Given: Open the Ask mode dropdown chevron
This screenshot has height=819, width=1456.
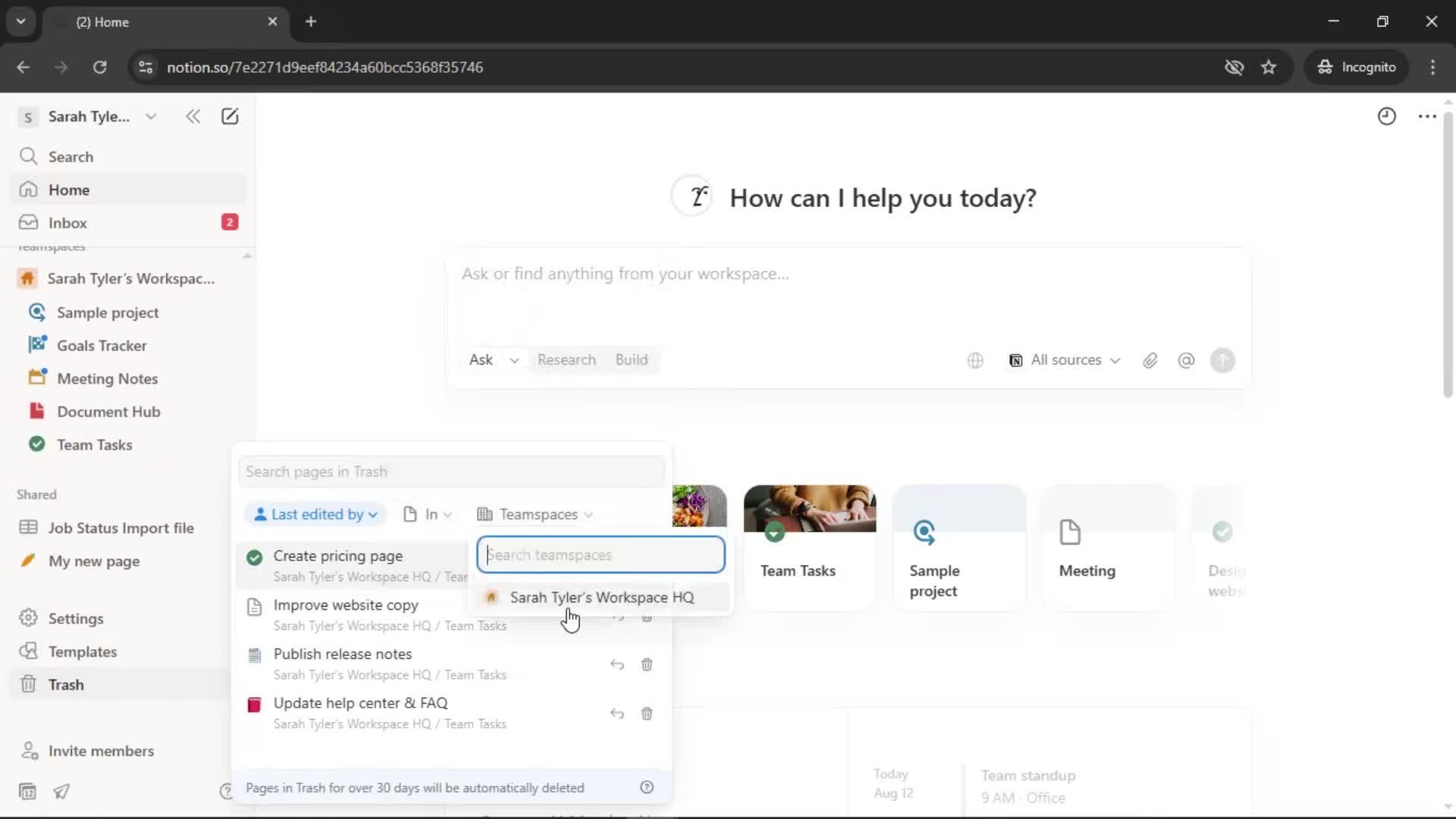Looking at the screenshot, I should (x=514, y=360).
